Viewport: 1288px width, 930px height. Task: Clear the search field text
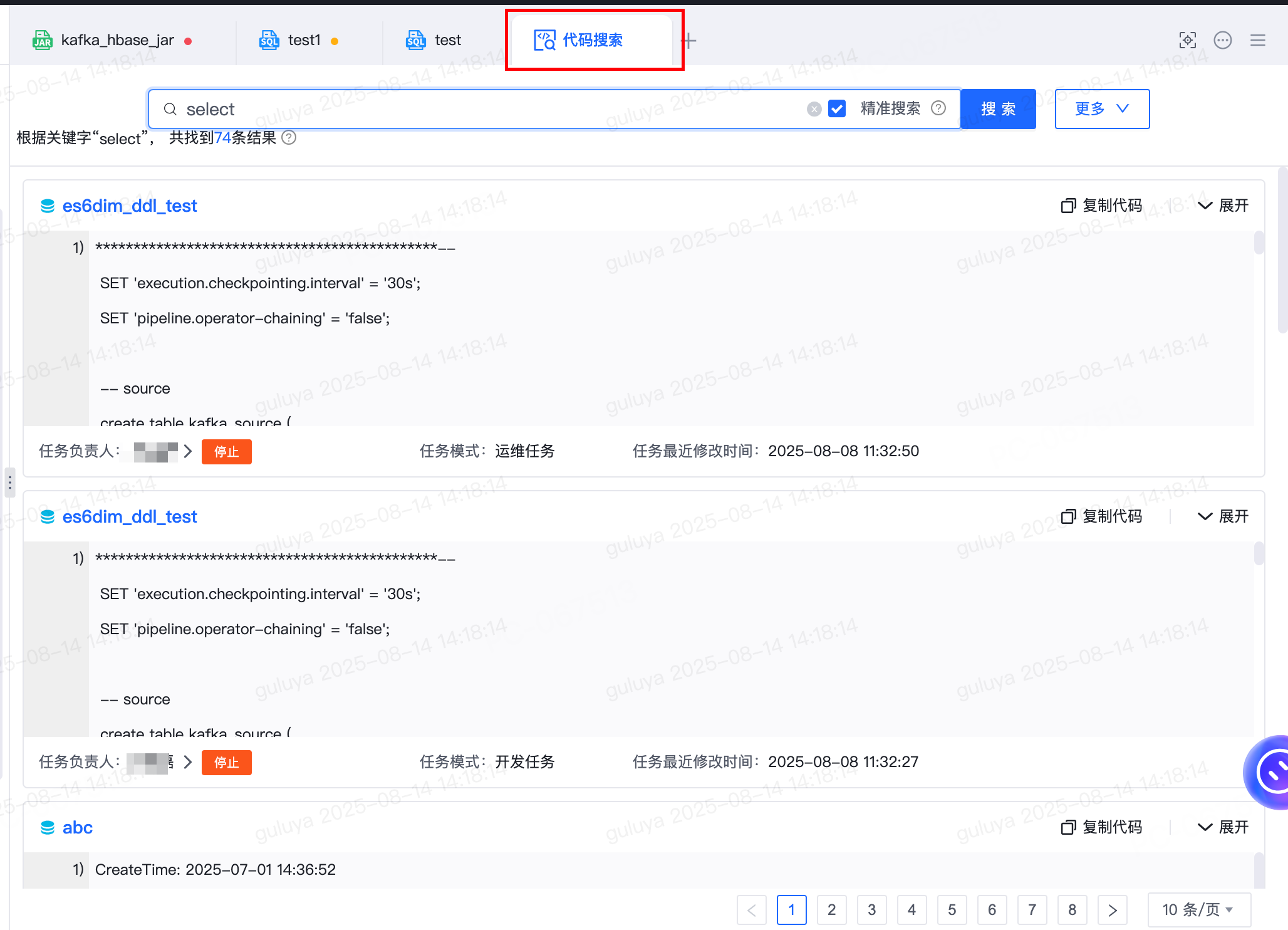tap(814, 109)
